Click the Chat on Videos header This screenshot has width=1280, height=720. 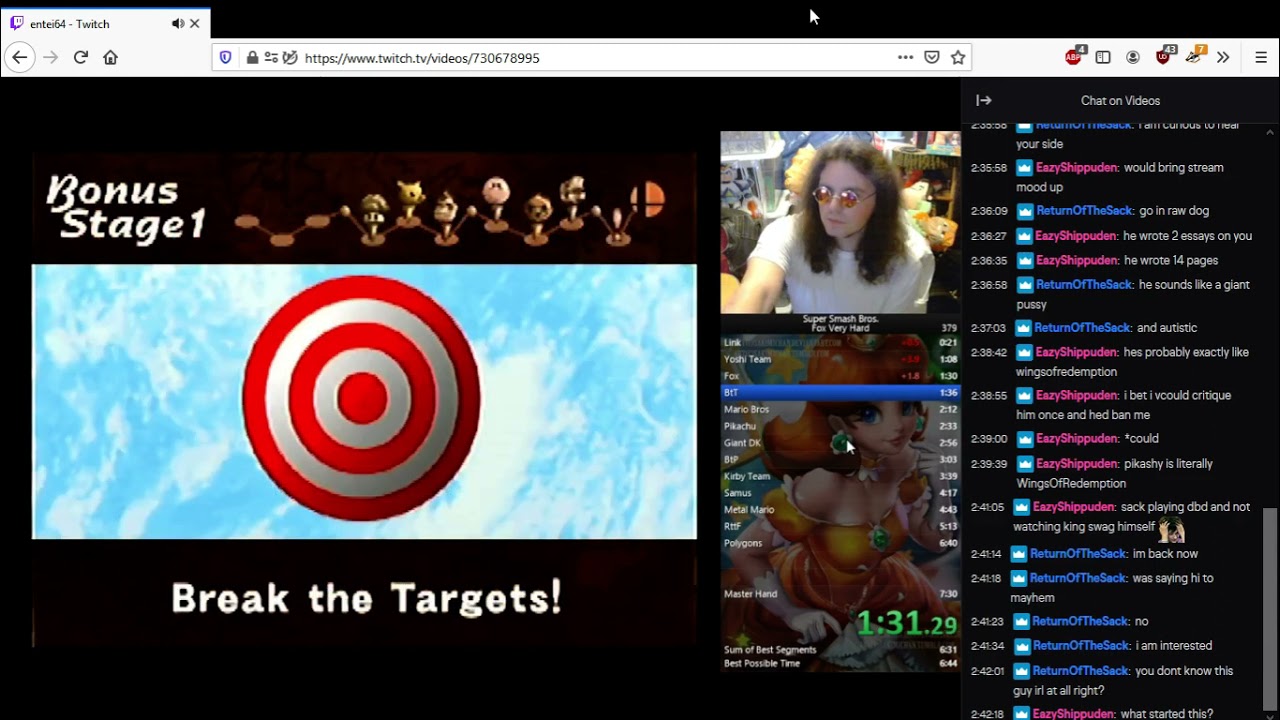1120,101
